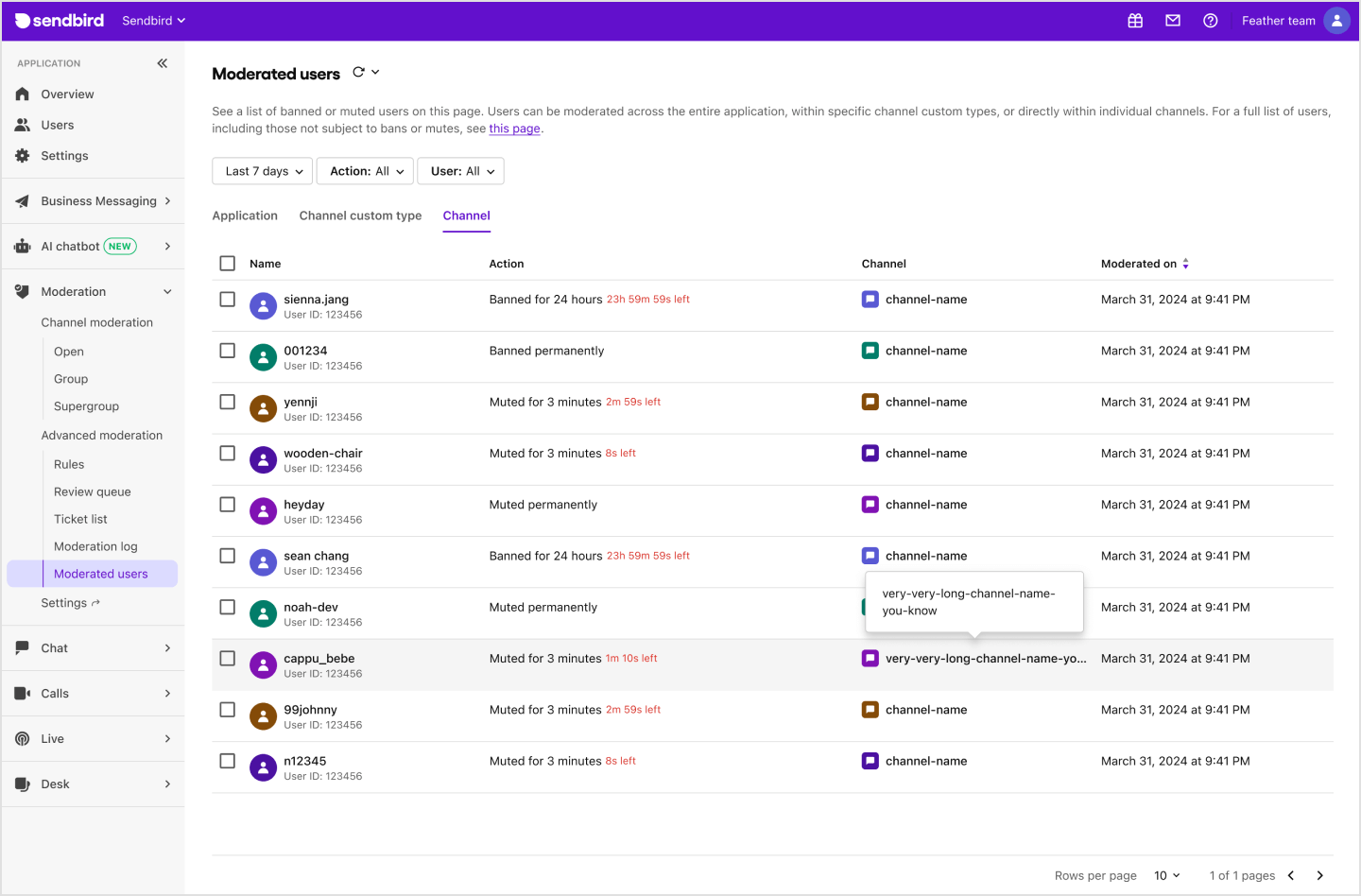Screen dimensions: 1361x896
Task: Click cappu_bebe's user avatar
Action: 263,665
